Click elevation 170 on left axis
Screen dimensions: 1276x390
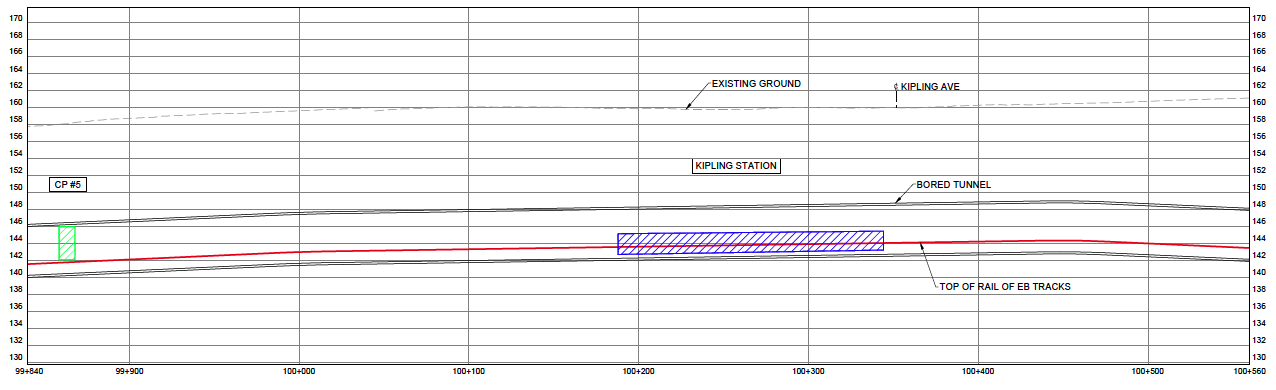[15, 18]
